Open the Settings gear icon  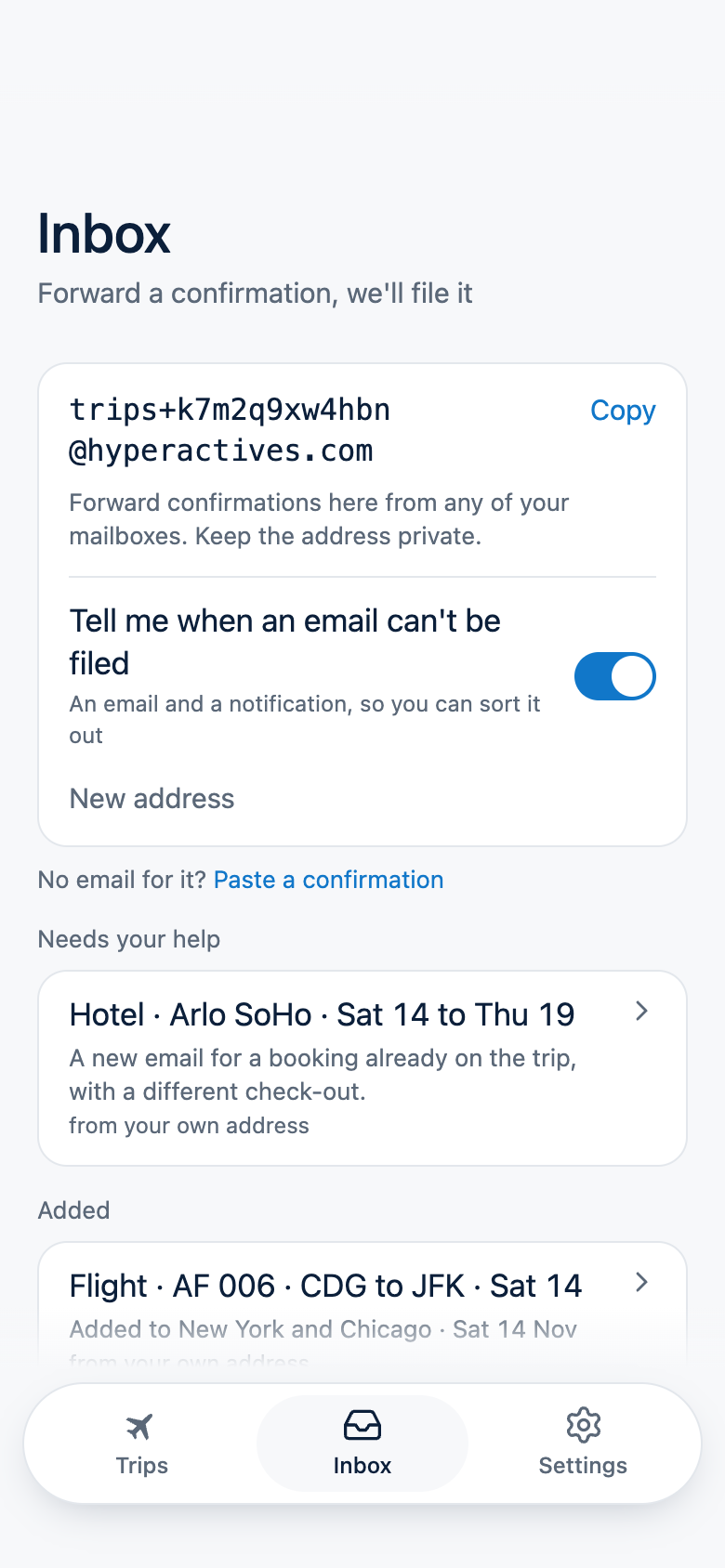pos(583,1425)
